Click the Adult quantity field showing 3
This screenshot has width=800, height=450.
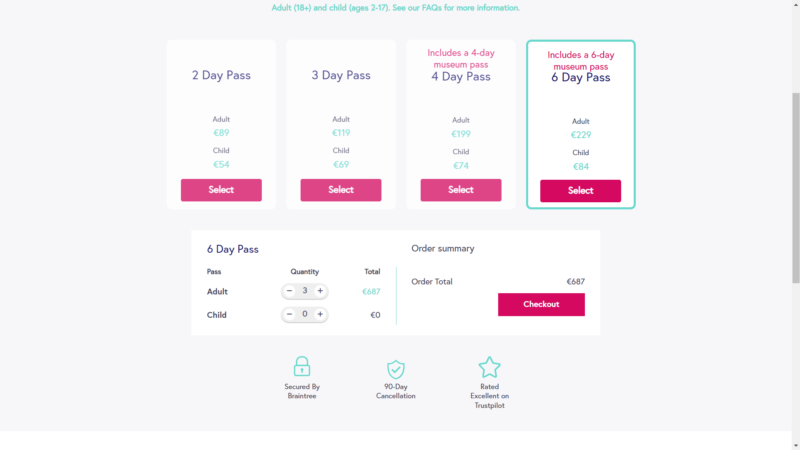pyautogui.click(x=305, y=291)
